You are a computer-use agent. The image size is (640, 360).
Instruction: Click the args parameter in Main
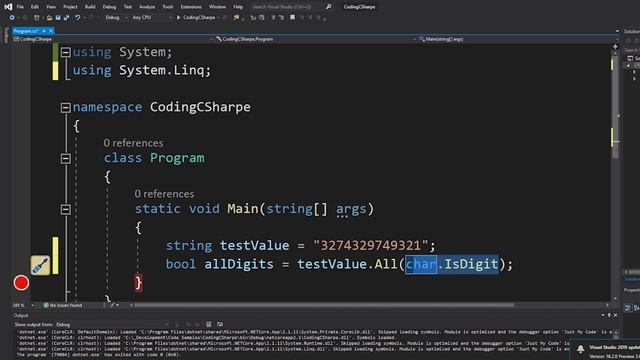tap(351, 209)
